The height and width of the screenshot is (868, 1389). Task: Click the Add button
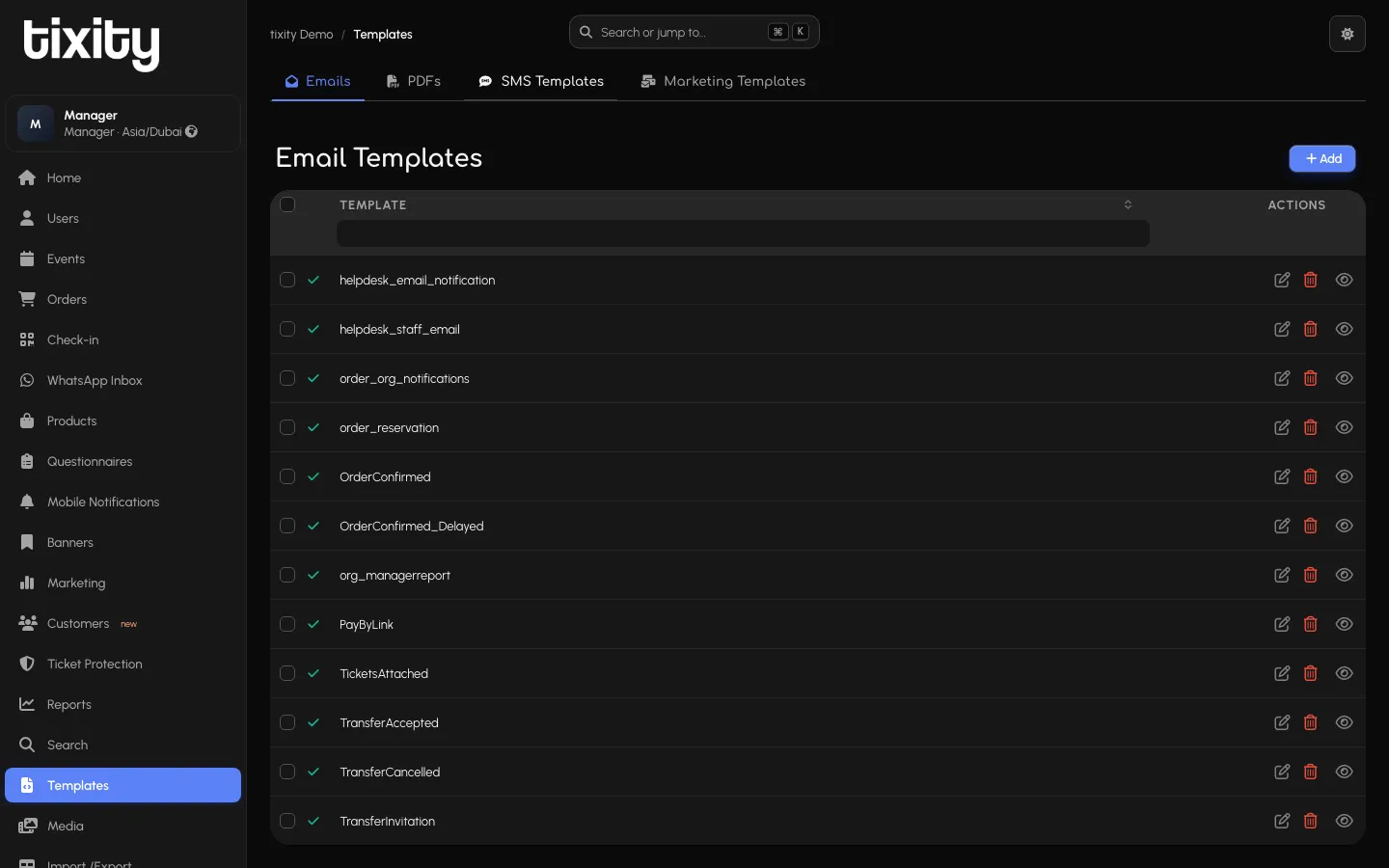point(1322,158)
